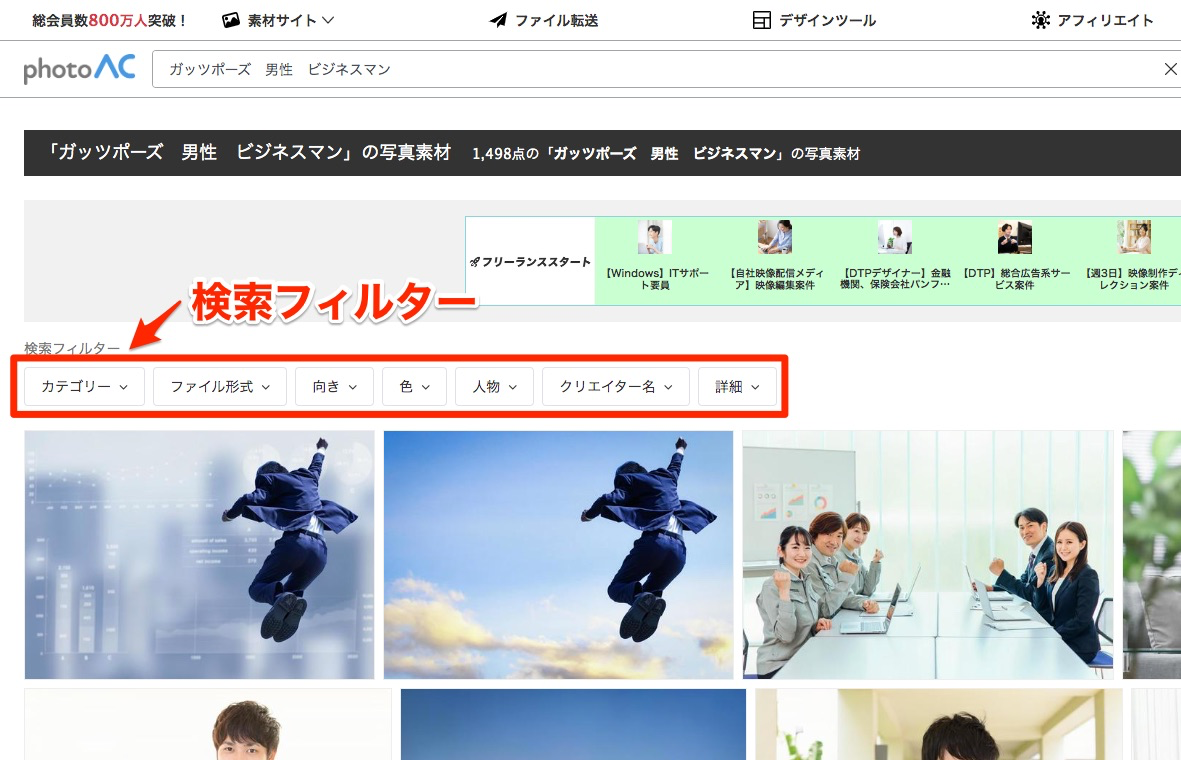Screen dimensions: 1181x760
Task: Expand the 色 color filter dropdown
Action: point(413,386)
